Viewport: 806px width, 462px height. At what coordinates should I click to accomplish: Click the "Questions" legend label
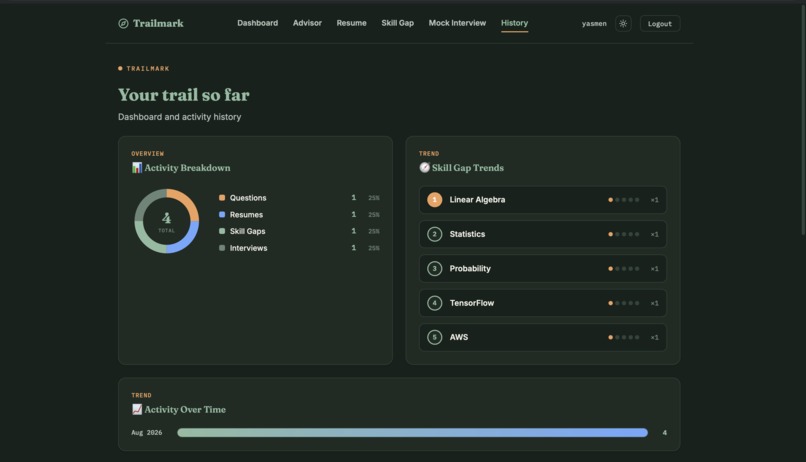(248, 197)
